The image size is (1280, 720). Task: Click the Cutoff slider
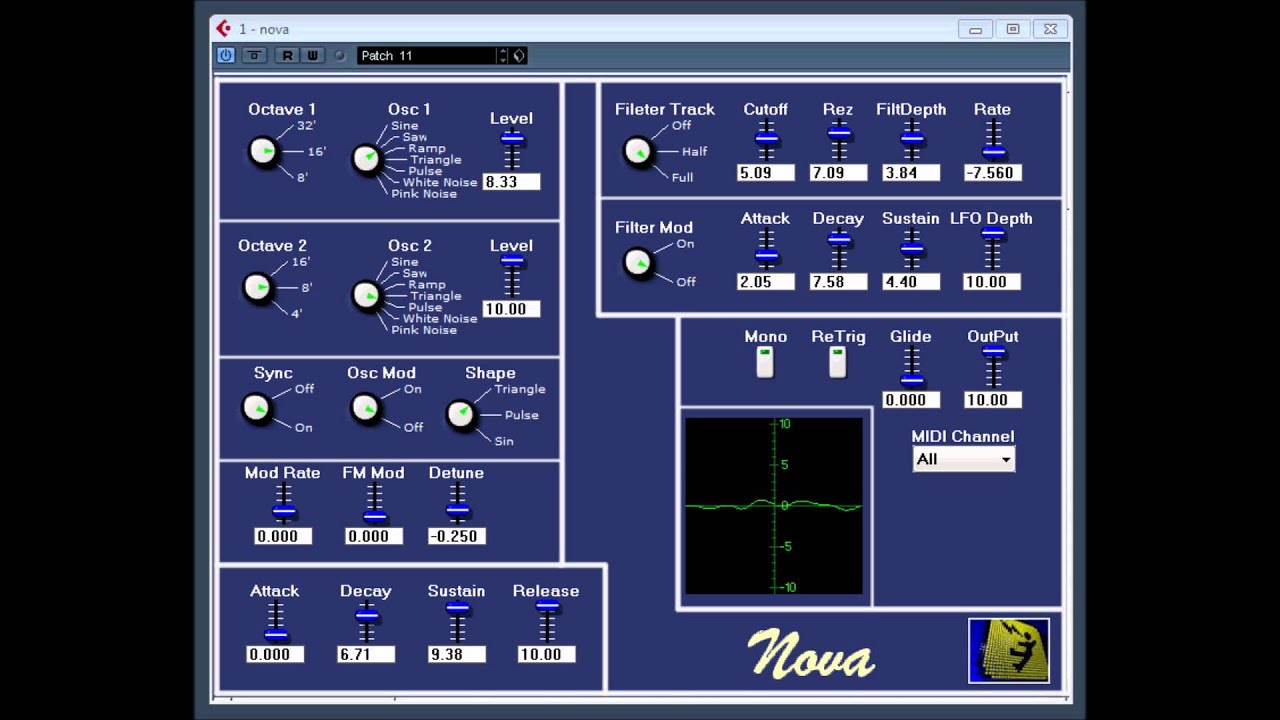coord(766,140)
